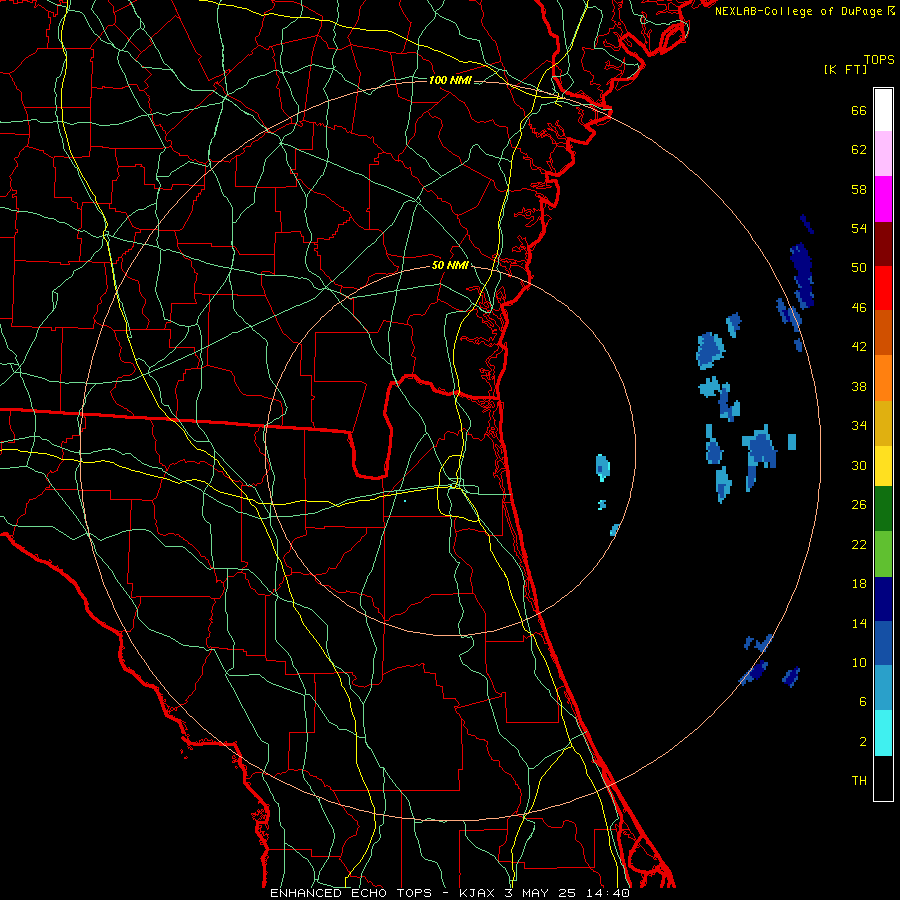Click the '66' scale value
Viewport: 900px width, 900px height.
click(859, 111)
